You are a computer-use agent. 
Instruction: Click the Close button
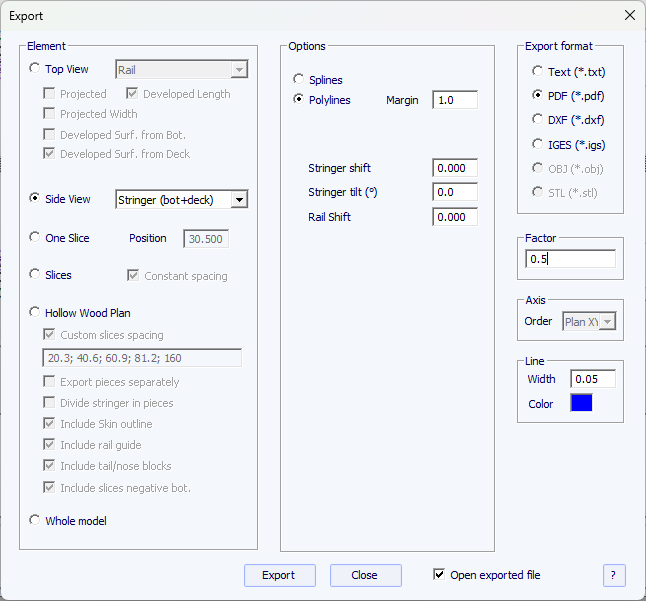365,575
